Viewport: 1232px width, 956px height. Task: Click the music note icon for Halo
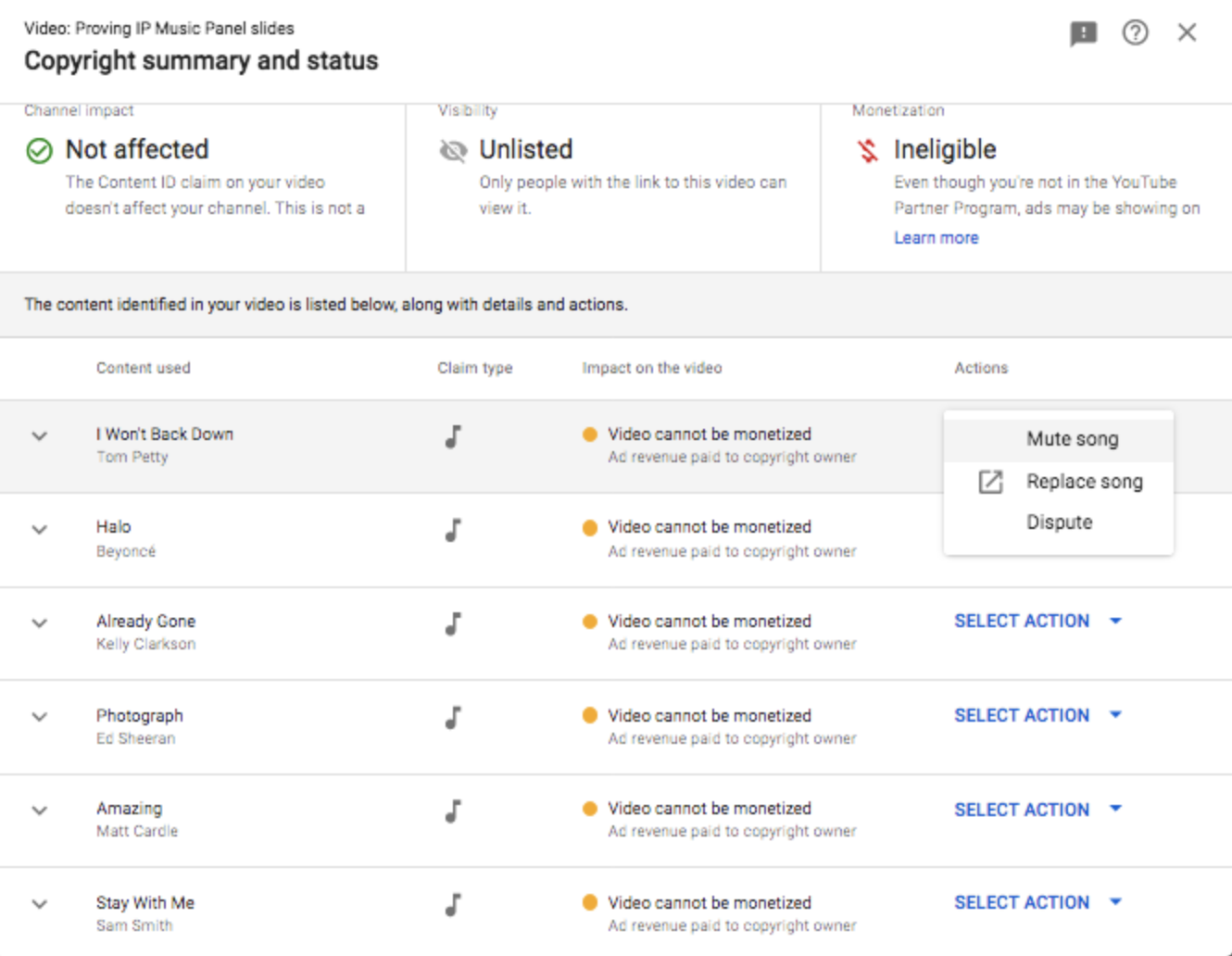pyautogui.click(x=453, y=530)
